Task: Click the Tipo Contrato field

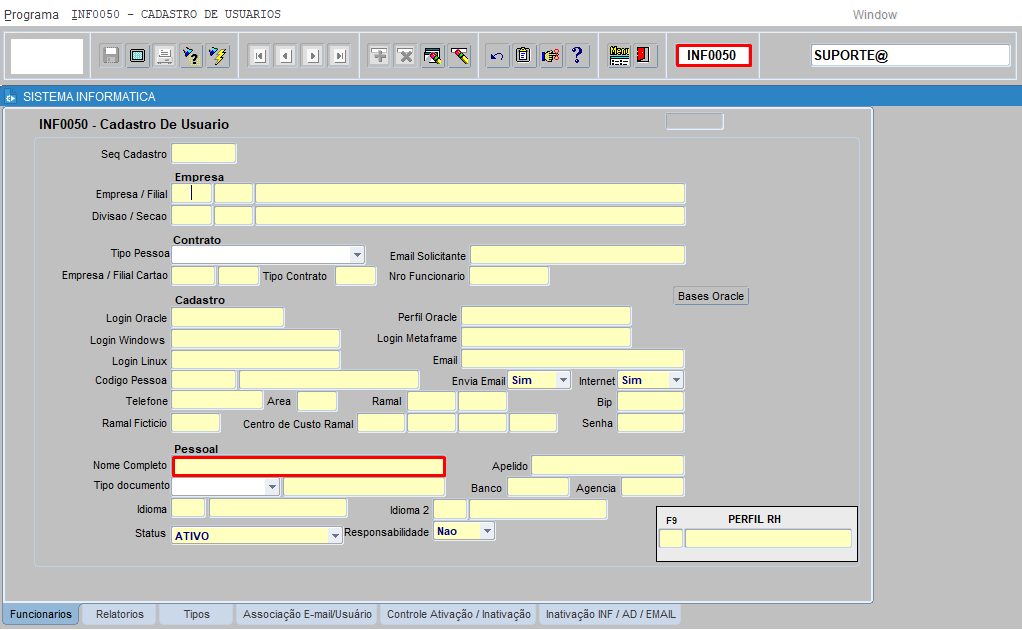Action: tap(355, 276)
